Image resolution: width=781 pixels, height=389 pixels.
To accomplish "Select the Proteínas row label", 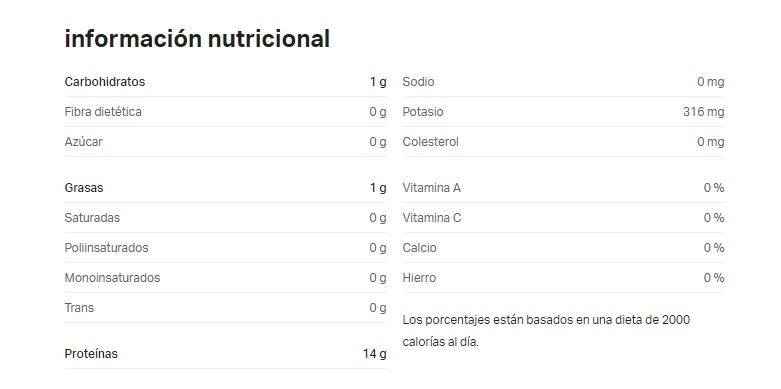I will [x=91, y=354].
